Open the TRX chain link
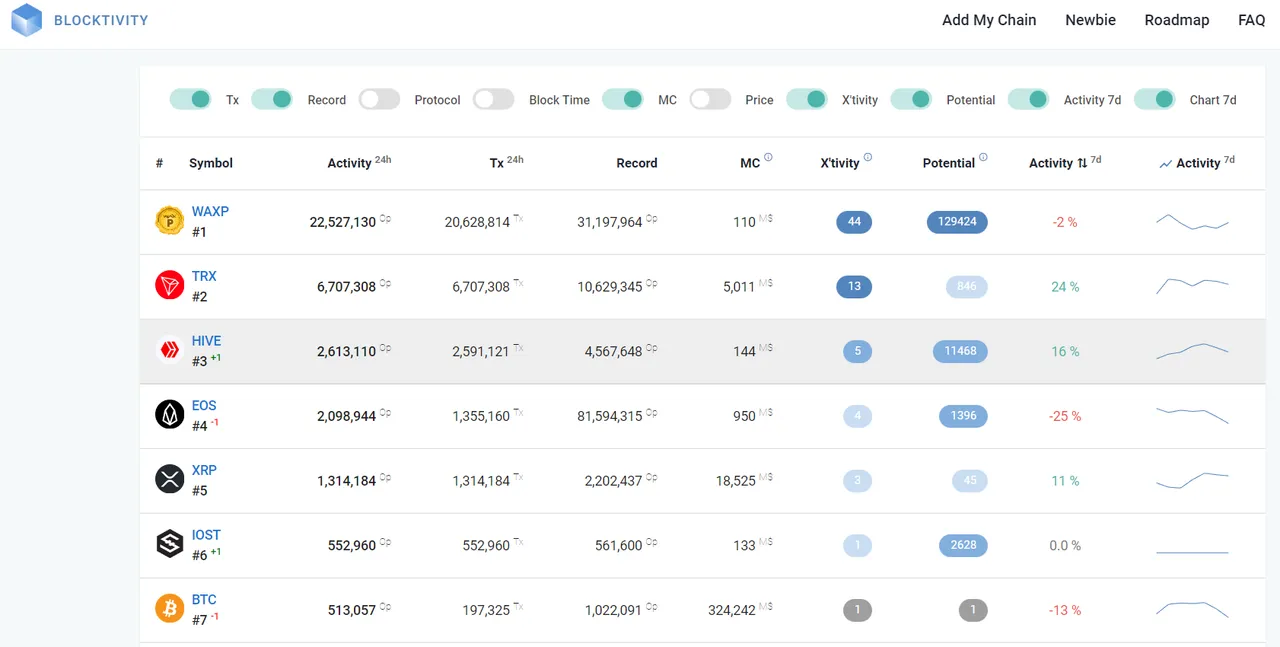The image size is (1280, 647). click(x=204, y=276)
